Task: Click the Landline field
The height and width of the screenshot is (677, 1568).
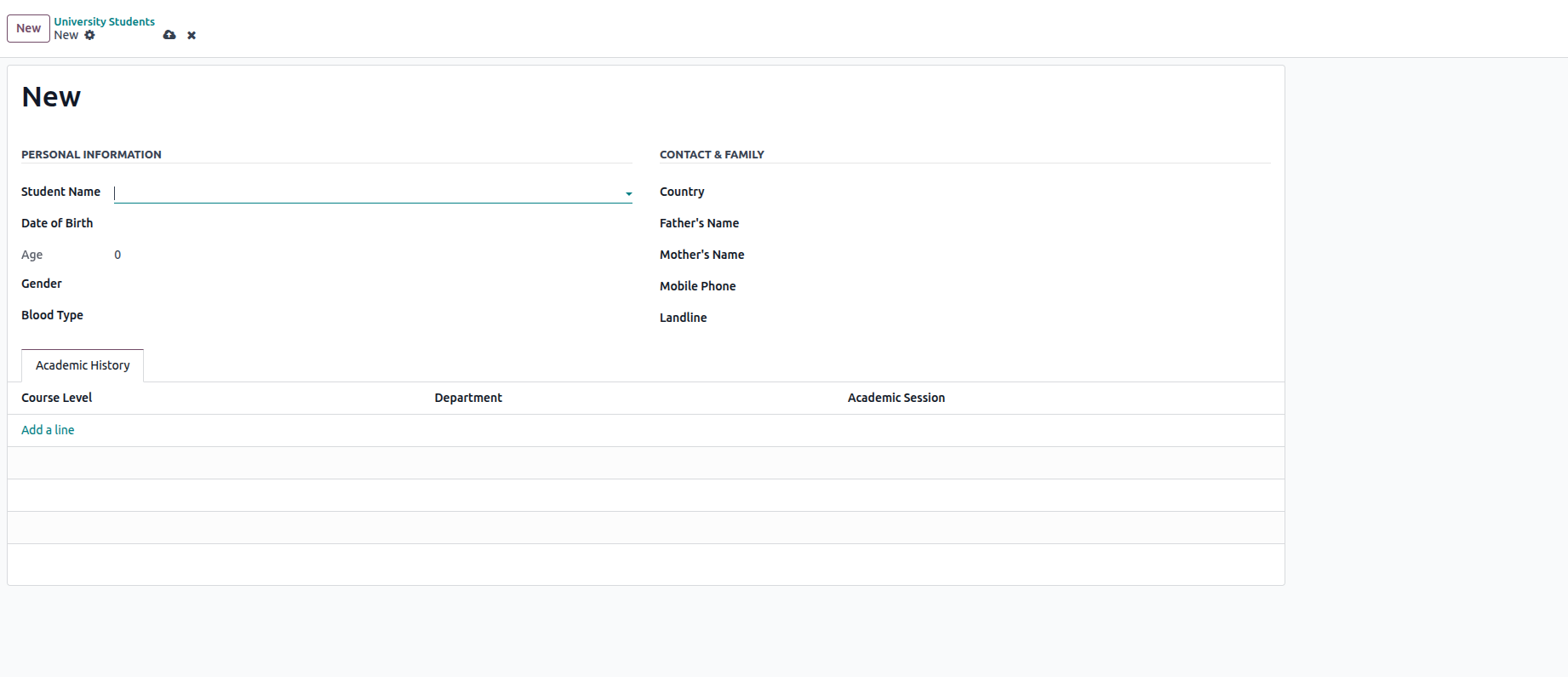Action: 1004,318
